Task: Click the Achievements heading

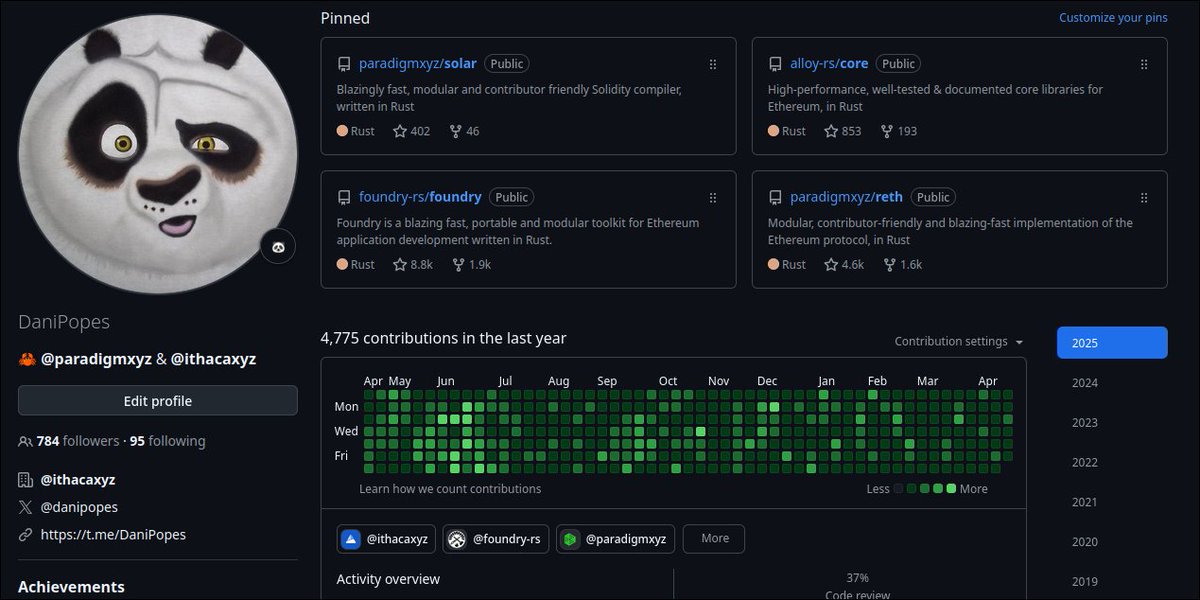Action: click(x=71, y=587)
